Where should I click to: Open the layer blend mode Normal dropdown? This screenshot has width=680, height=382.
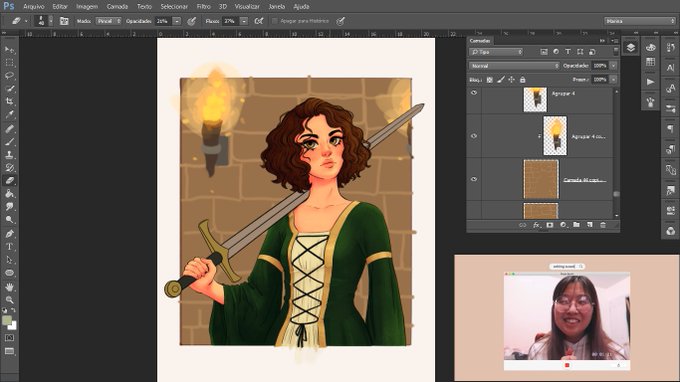point(514,66)
